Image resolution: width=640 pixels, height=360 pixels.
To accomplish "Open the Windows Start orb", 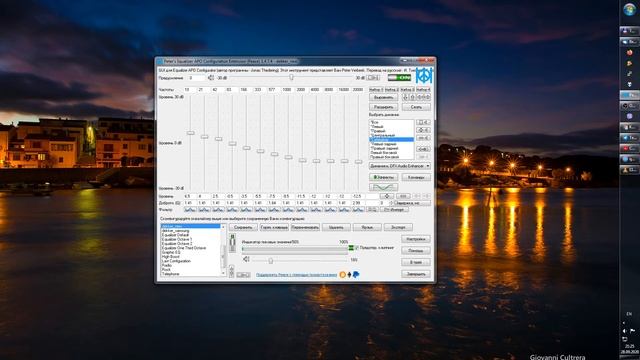I will tap(629, 9).
